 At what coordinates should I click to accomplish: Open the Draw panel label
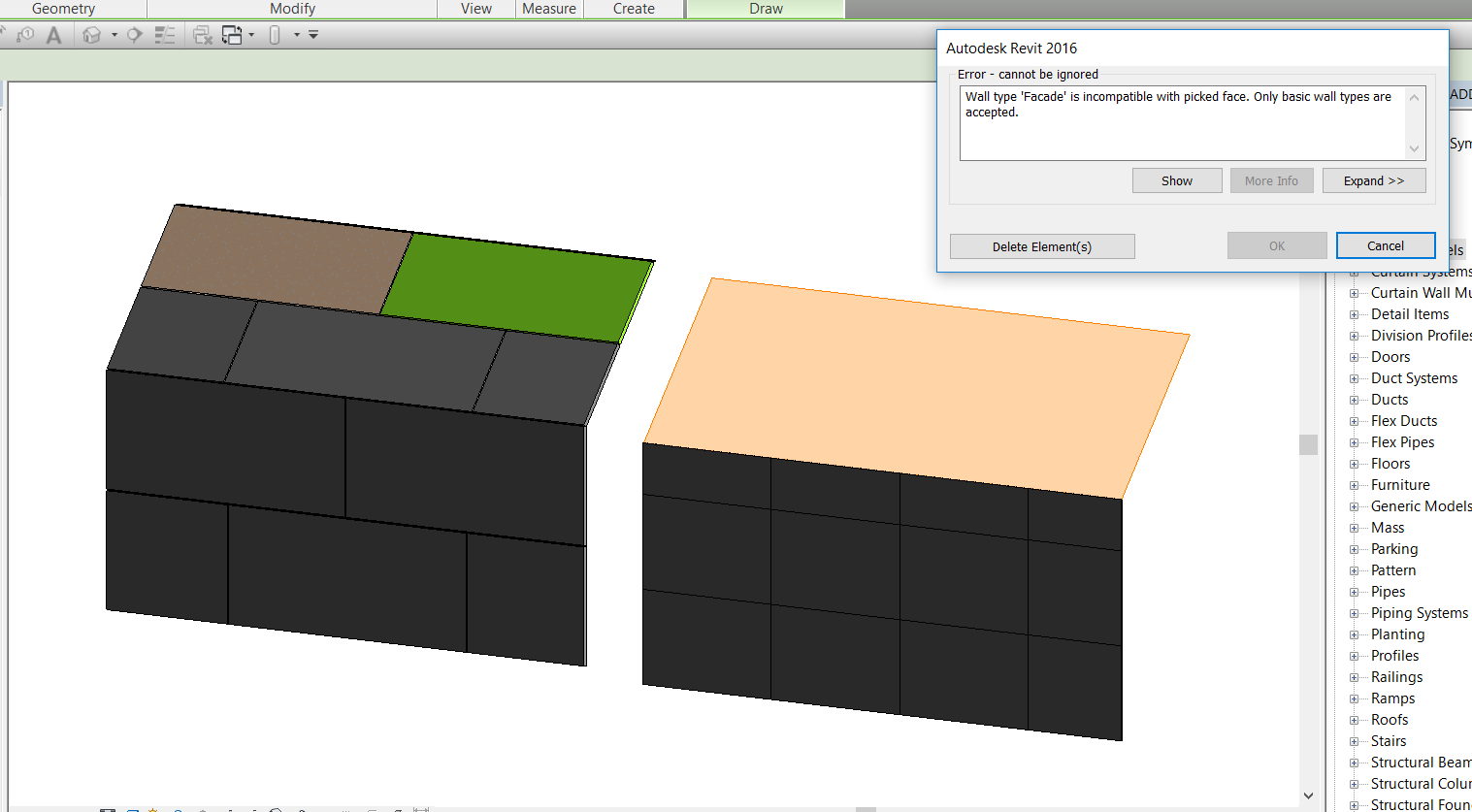tap(767, 9)
